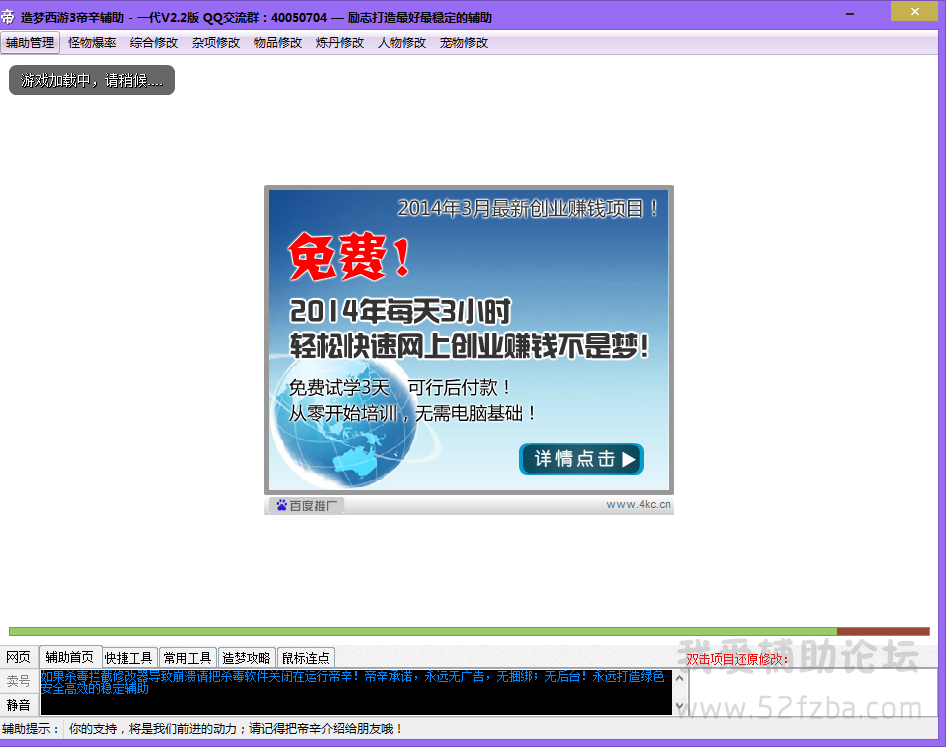Open the 物品修改 menu
Viewport: 946px width, 747px height.
(278, 43)
